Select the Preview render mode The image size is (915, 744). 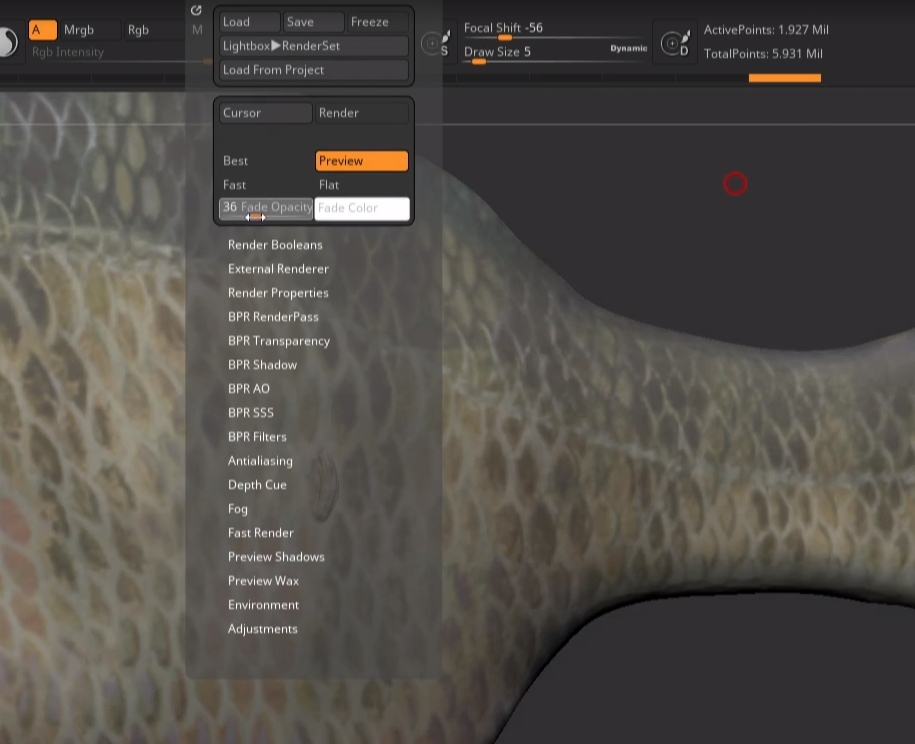point(361,161)
